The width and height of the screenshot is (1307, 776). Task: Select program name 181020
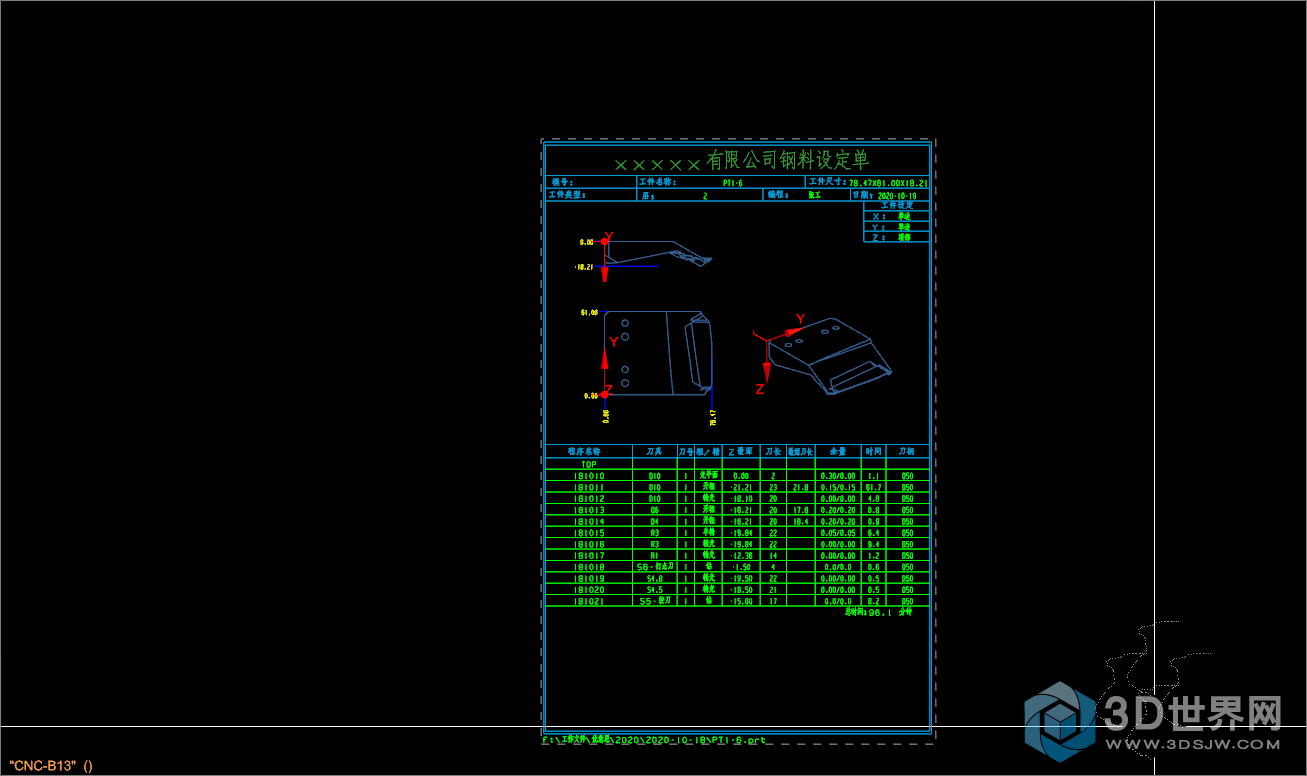[x=589, y=590]
